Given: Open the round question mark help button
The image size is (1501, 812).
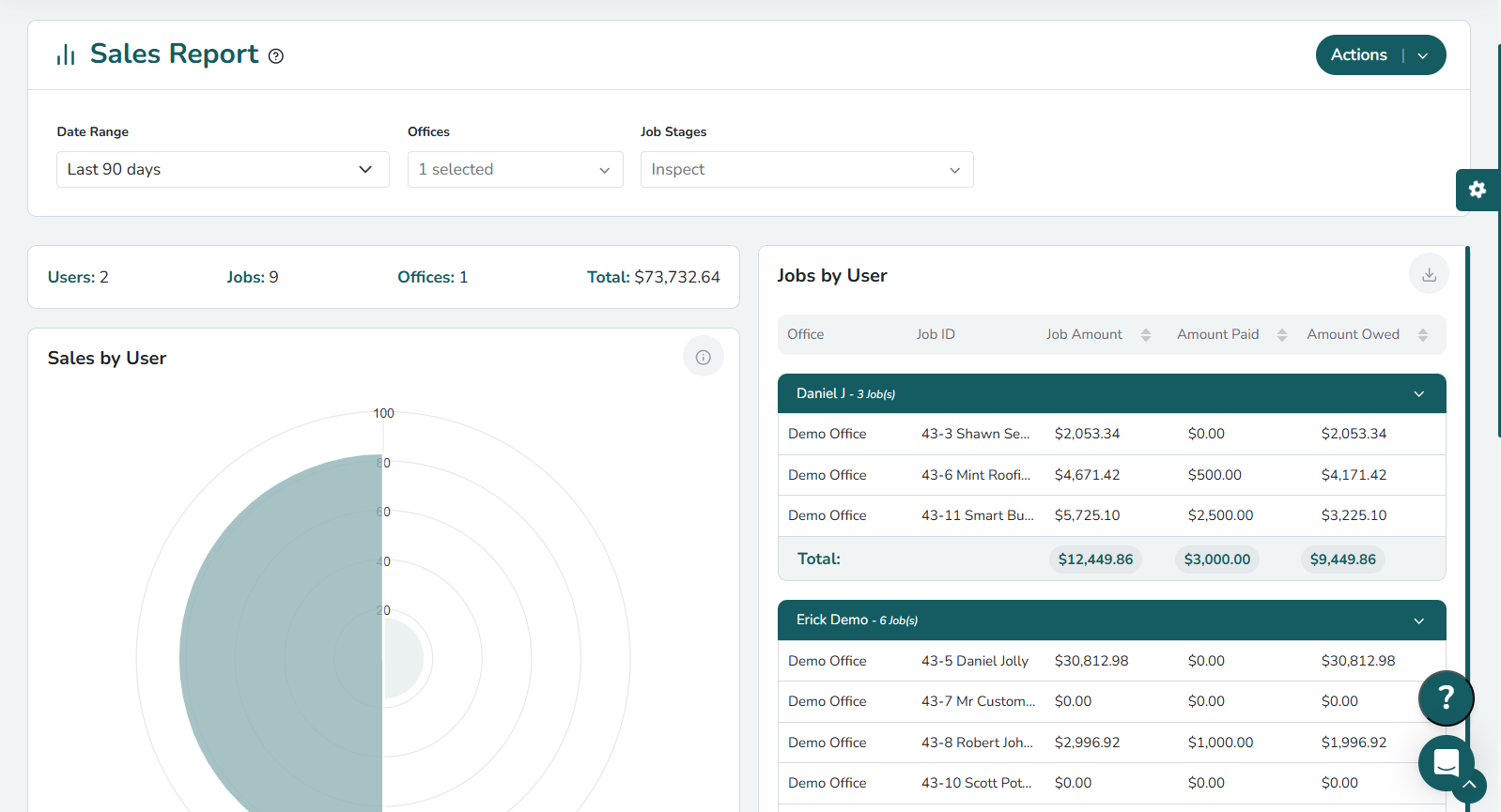Looking at the screenshot, I should (x=1446, y=697).
